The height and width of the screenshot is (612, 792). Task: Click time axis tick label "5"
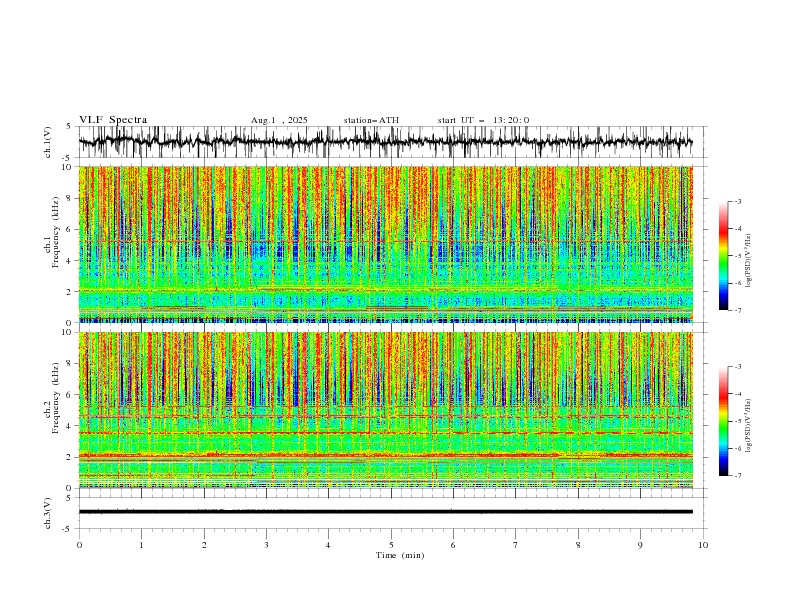[x=391, y=545]
